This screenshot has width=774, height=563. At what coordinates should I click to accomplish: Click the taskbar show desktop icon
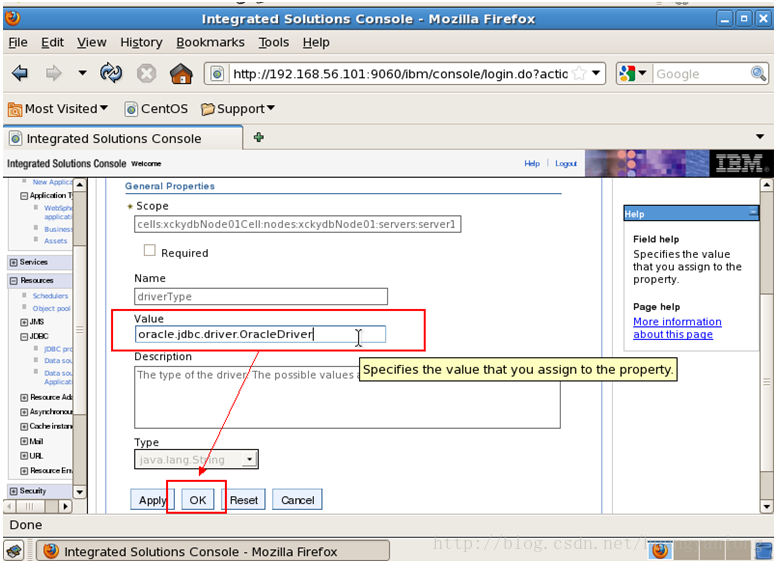click(14, 551)
